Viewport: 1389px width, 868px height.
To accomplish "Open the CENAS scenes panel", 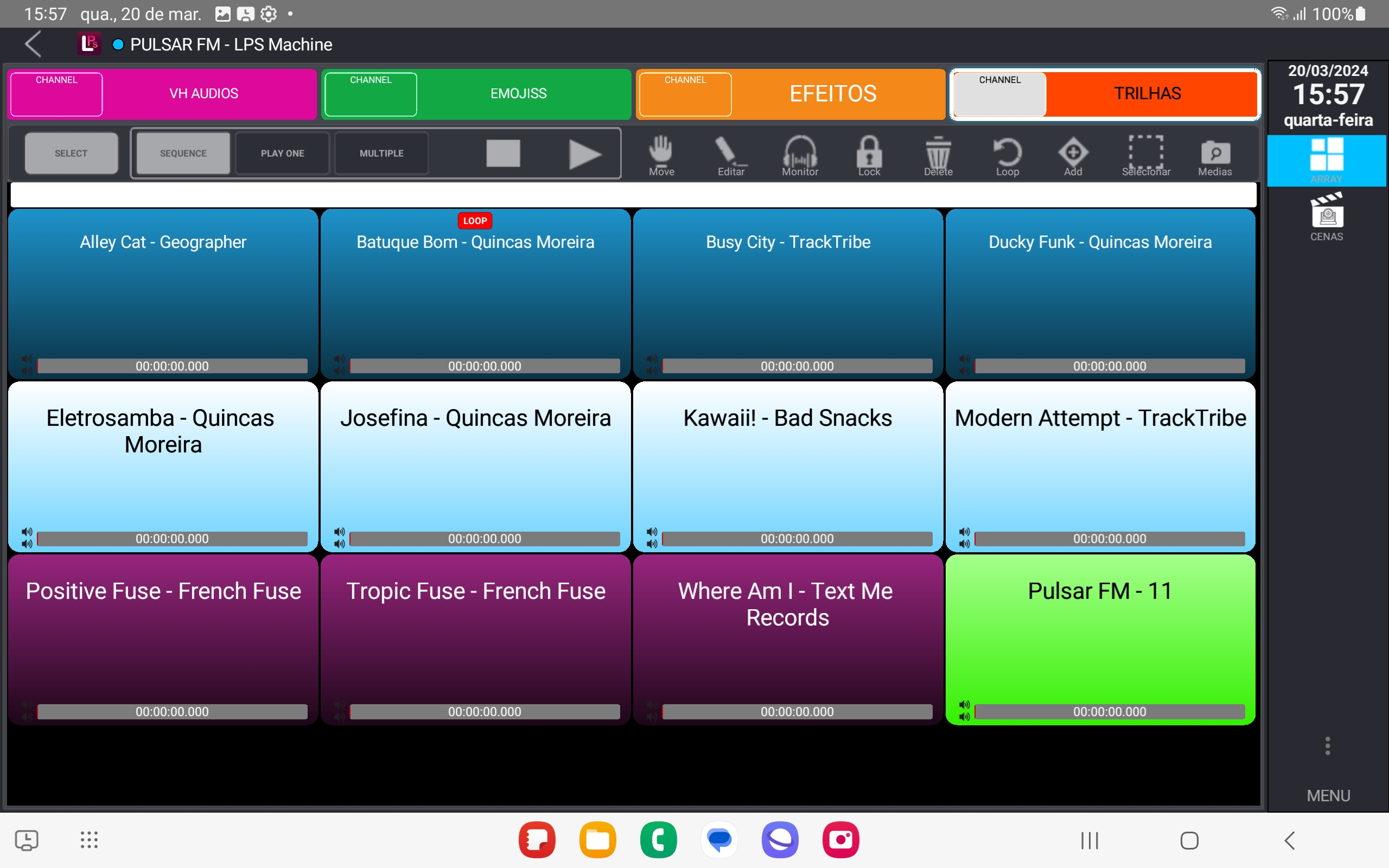I will click(1327, 217).
